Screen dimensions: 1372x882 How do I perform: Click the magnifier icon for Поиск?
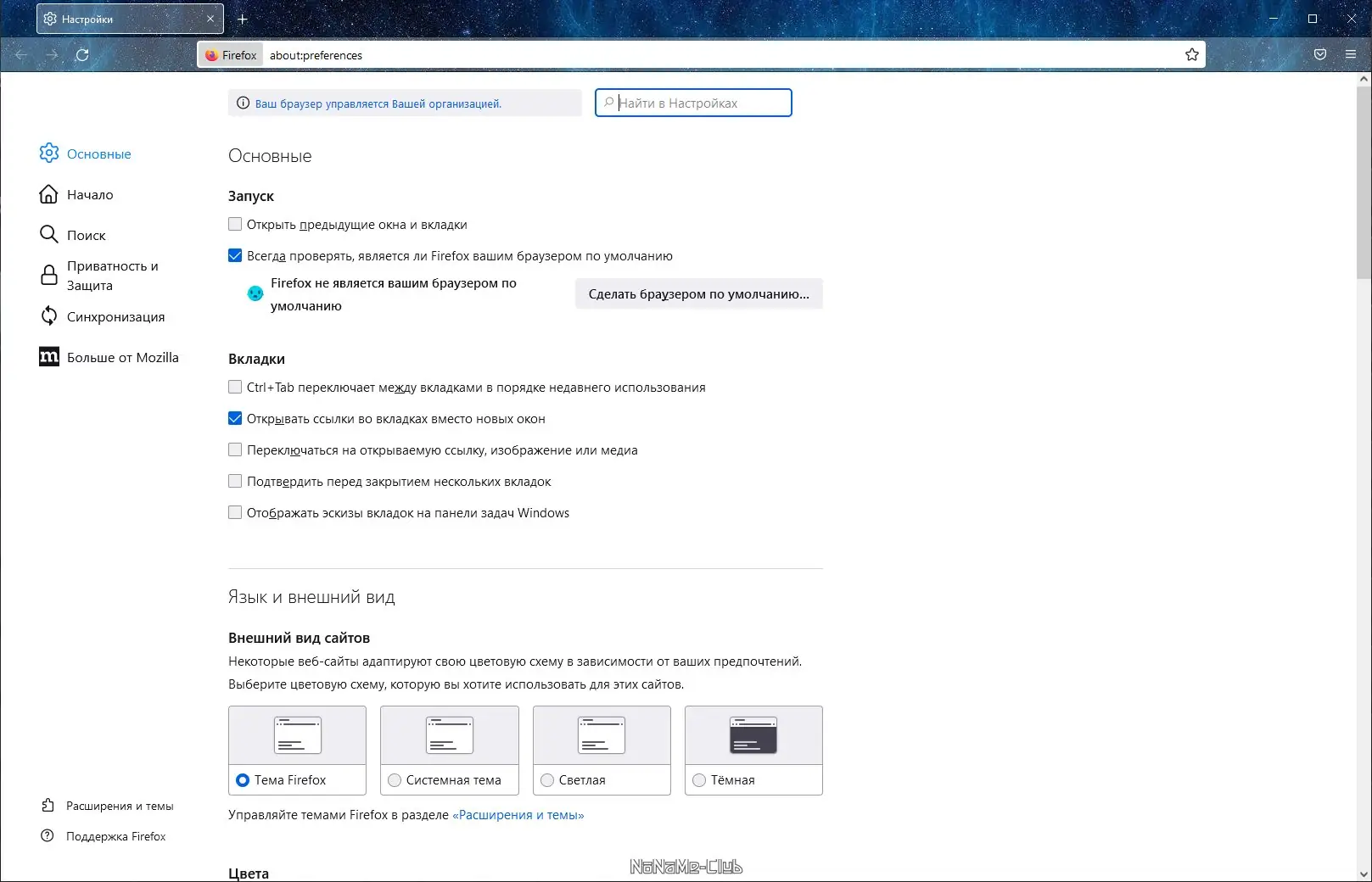[49, 234]
